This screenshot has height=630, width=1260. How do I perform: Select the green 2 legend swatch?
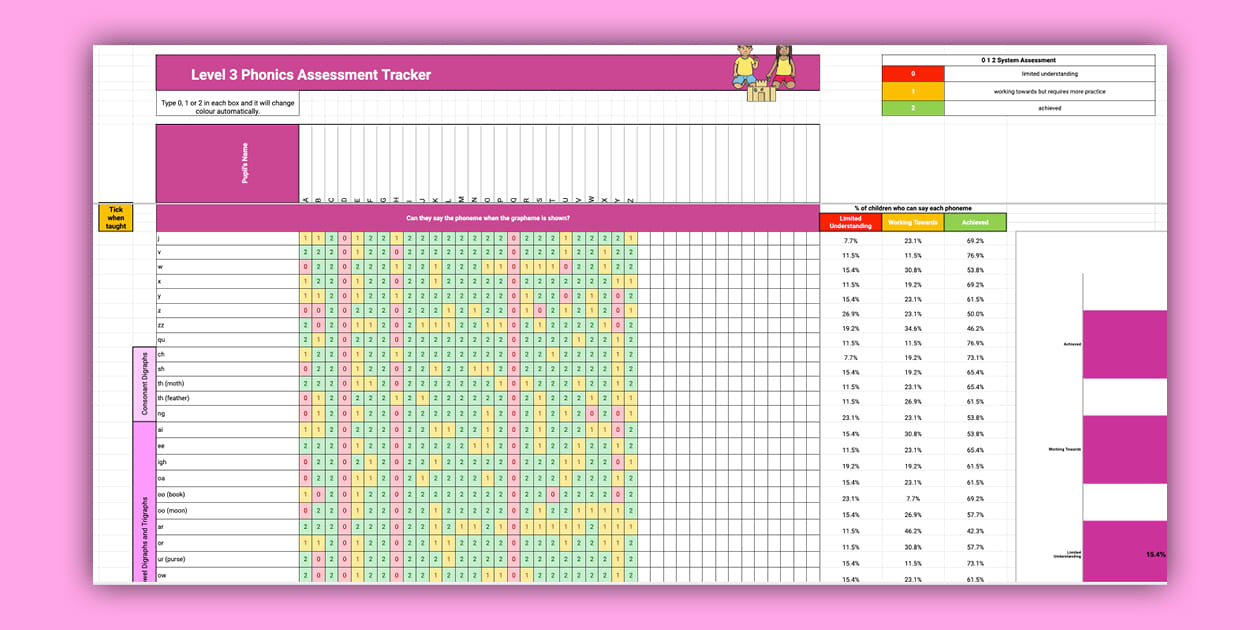912,108
